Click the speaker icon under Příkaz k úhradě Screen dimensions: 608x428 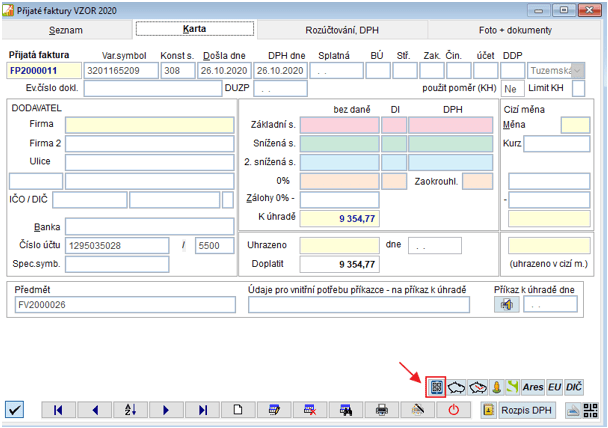click(x=506, y=304)
